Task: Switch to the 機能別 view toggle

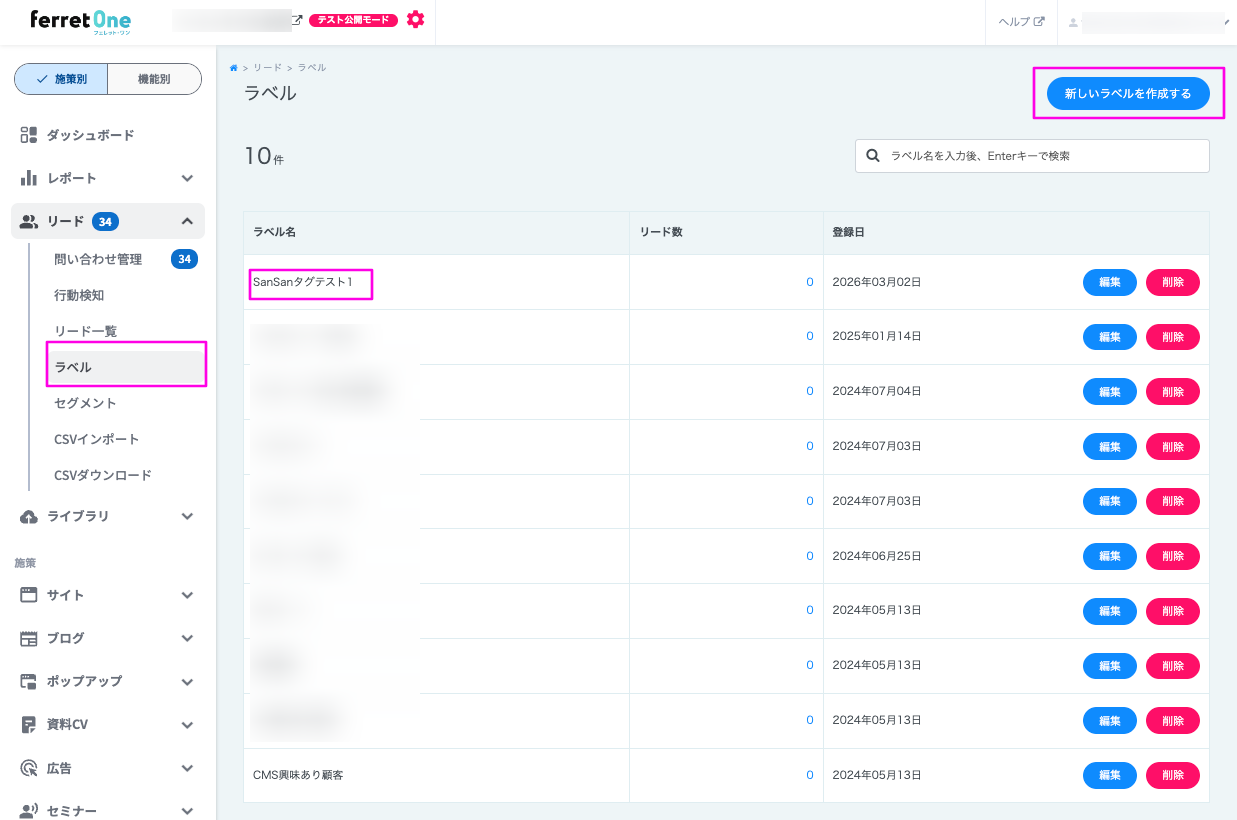Action: pyautogui.click(x=154, y=79)
